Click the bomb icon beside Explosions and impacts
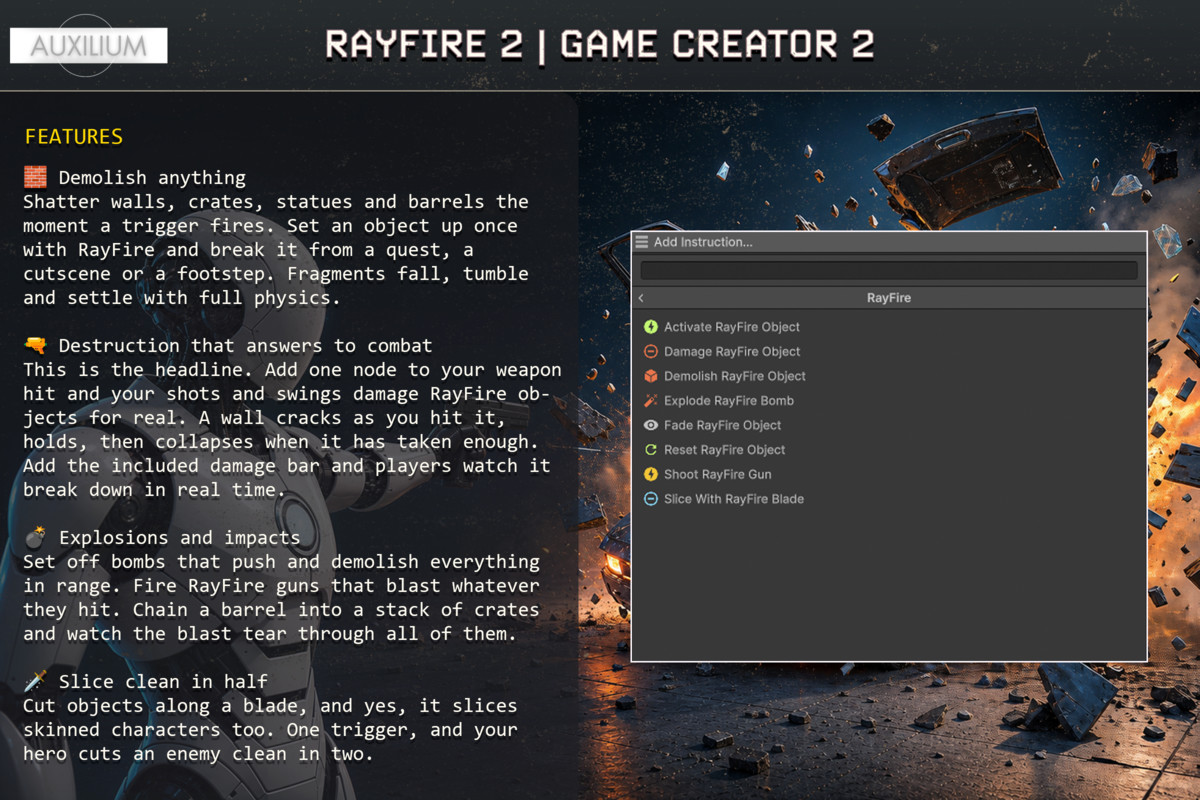1200x800 pixels. [35, 538]
